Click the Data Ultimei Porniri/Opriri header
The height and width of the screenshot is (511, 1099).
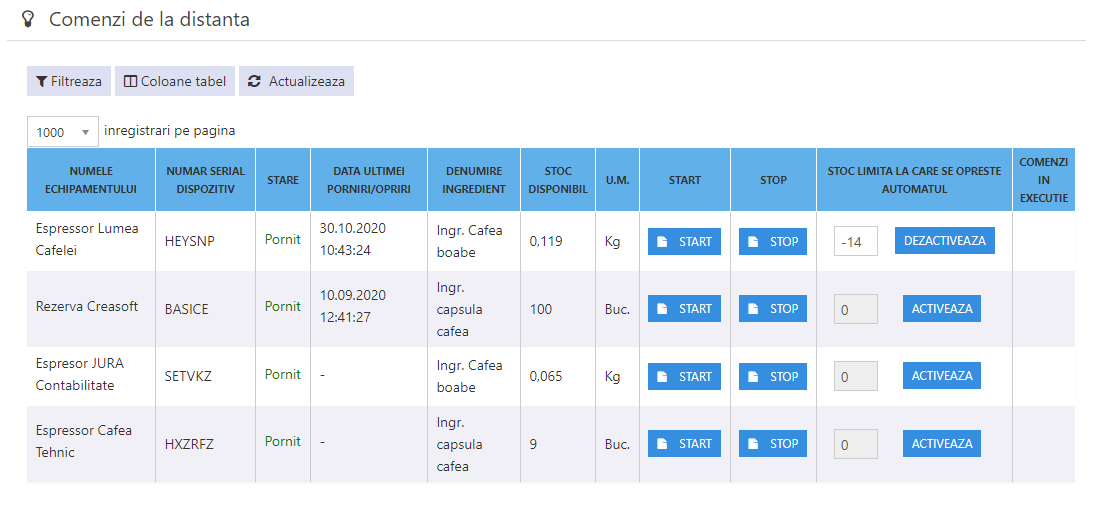coord(369,180)
